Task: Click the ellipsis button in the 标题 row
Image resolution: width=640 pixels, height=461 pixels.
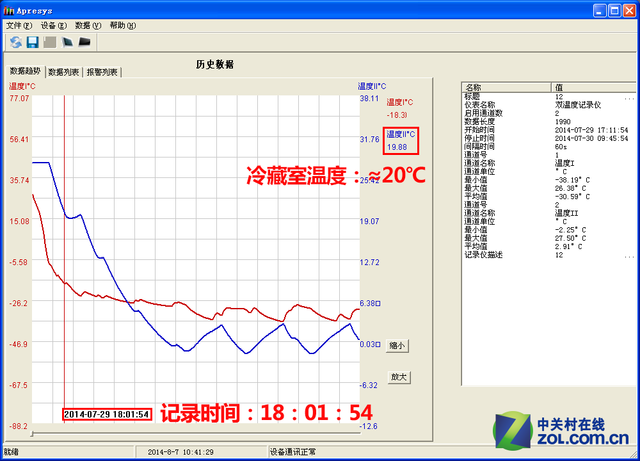Action: pos(629,97)
